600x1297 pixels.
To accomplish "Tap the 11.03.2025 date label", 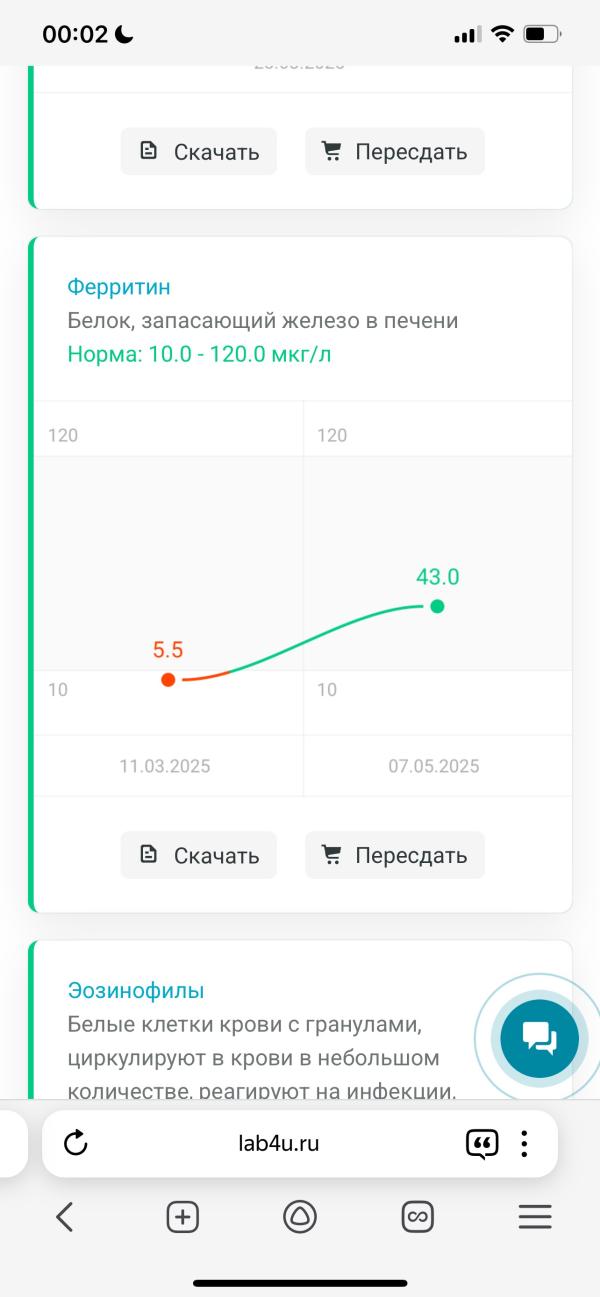I will [x=165, y=767].
